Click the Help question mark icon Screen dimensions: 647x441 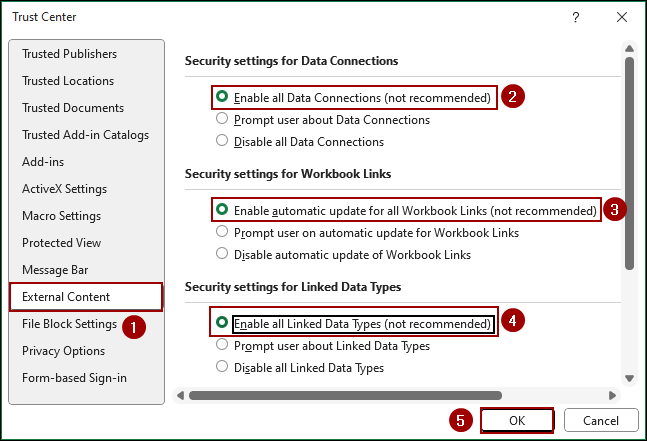pyautogui.click(x=575, y=17)
